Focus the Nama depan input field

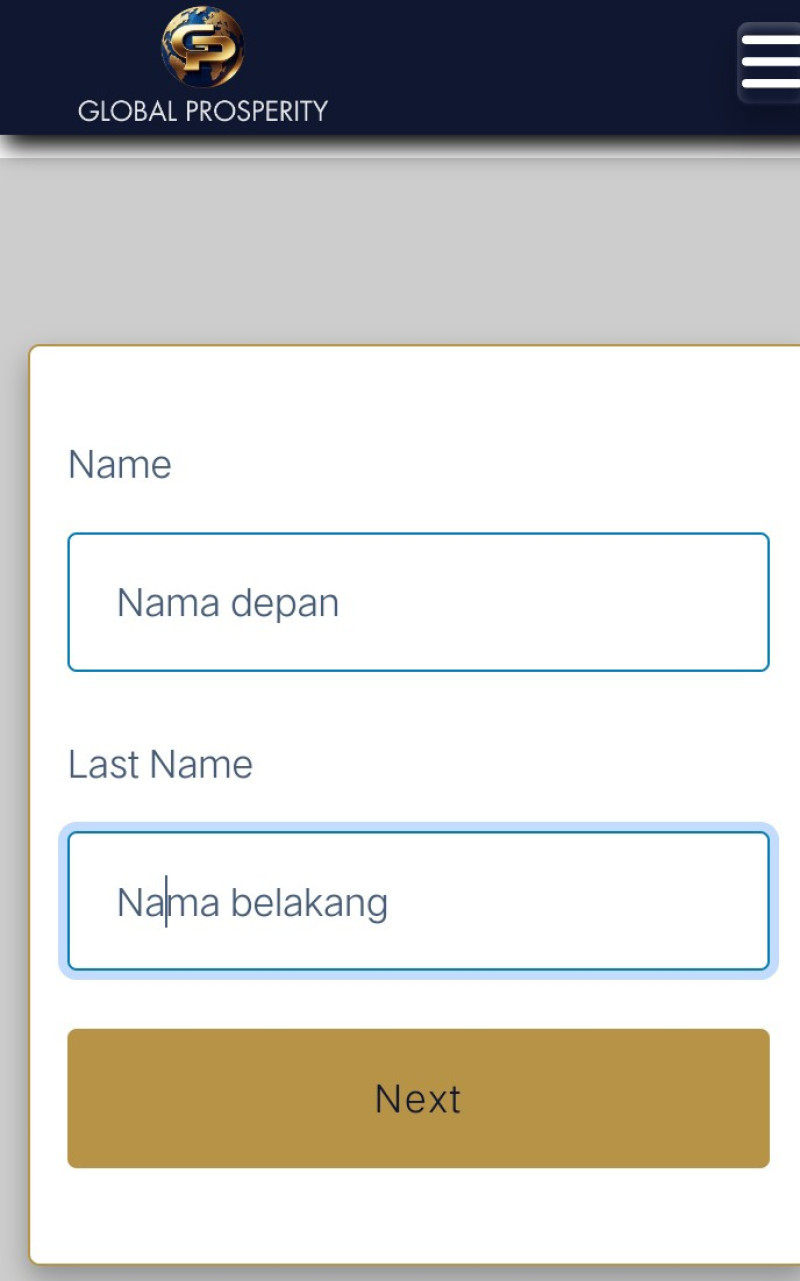418,602
